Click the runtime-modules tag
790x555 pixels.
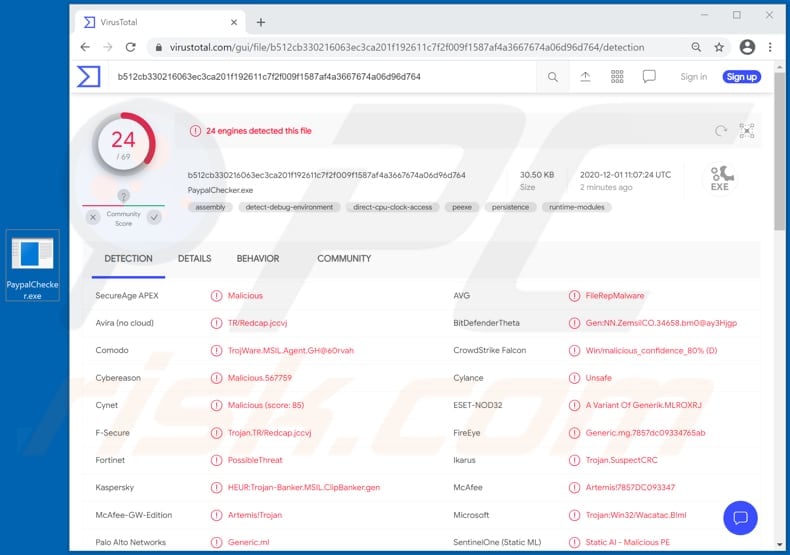coord(576,207)
